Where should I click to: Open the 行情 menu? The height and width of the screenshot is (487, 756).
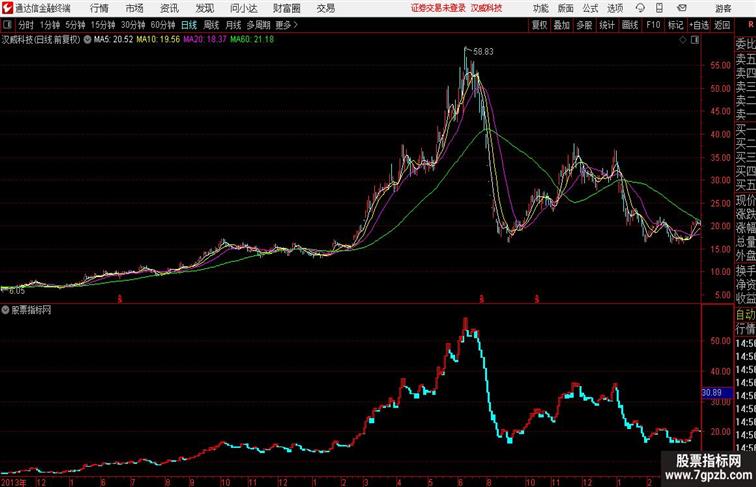(99, 8)
